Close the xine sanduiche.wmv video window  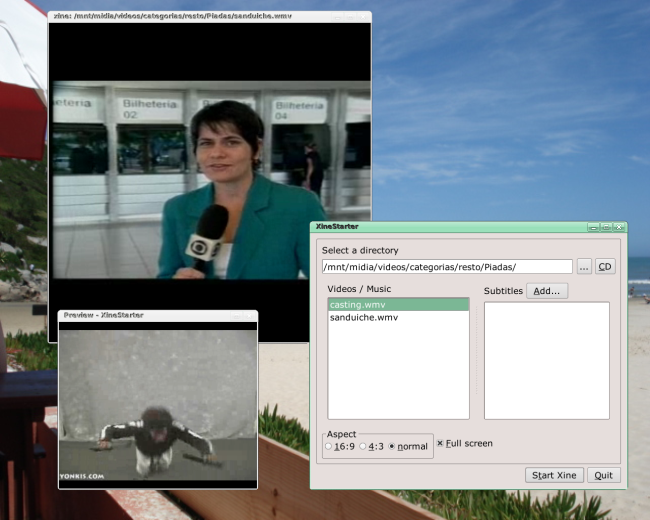click(363, 17)
